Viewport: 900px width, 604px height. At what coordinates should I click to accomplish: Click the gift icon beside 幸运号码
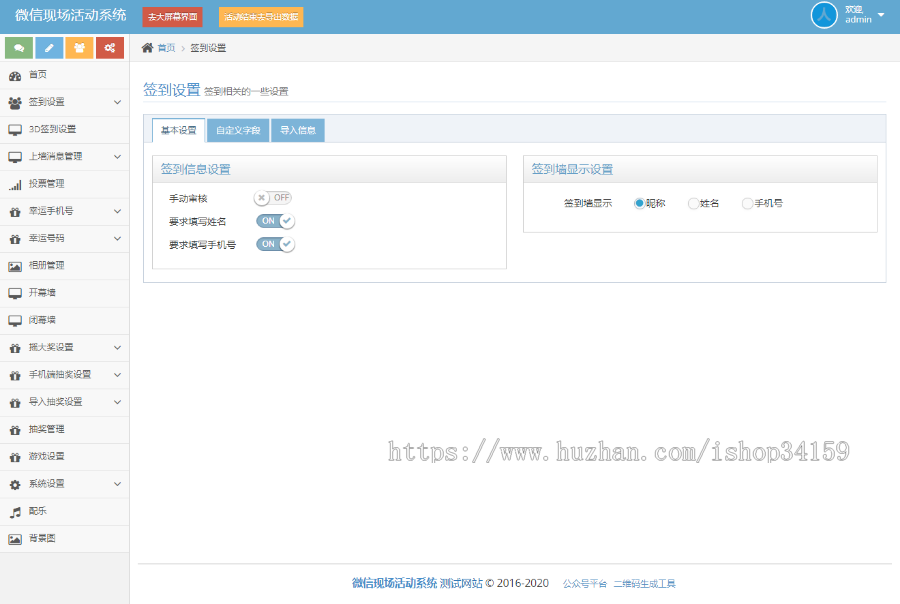tap(15, 239)
